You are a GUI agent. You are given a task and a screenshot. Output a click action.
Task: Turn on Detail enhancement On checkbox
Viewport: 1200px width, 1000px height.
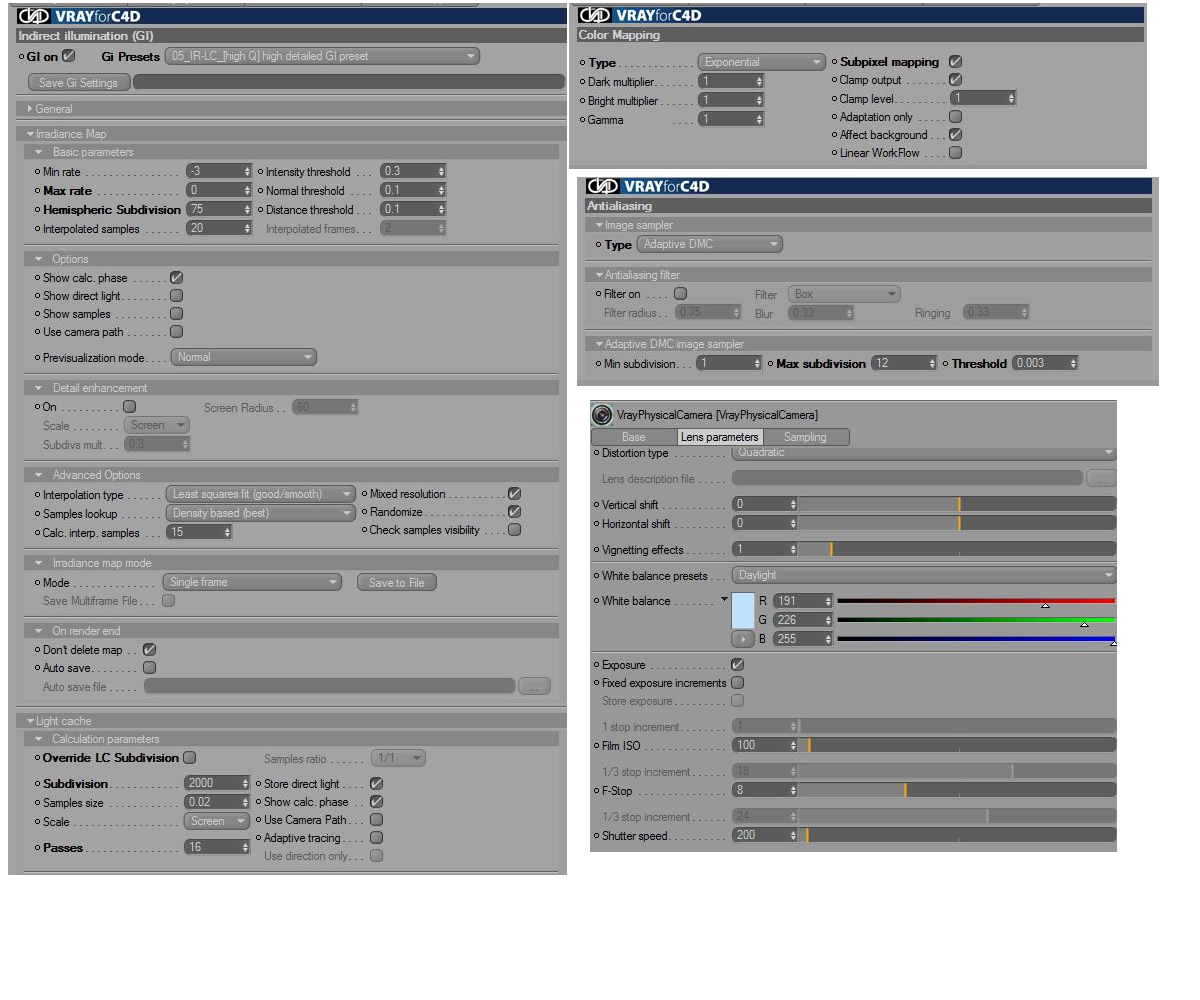[129, 407]
